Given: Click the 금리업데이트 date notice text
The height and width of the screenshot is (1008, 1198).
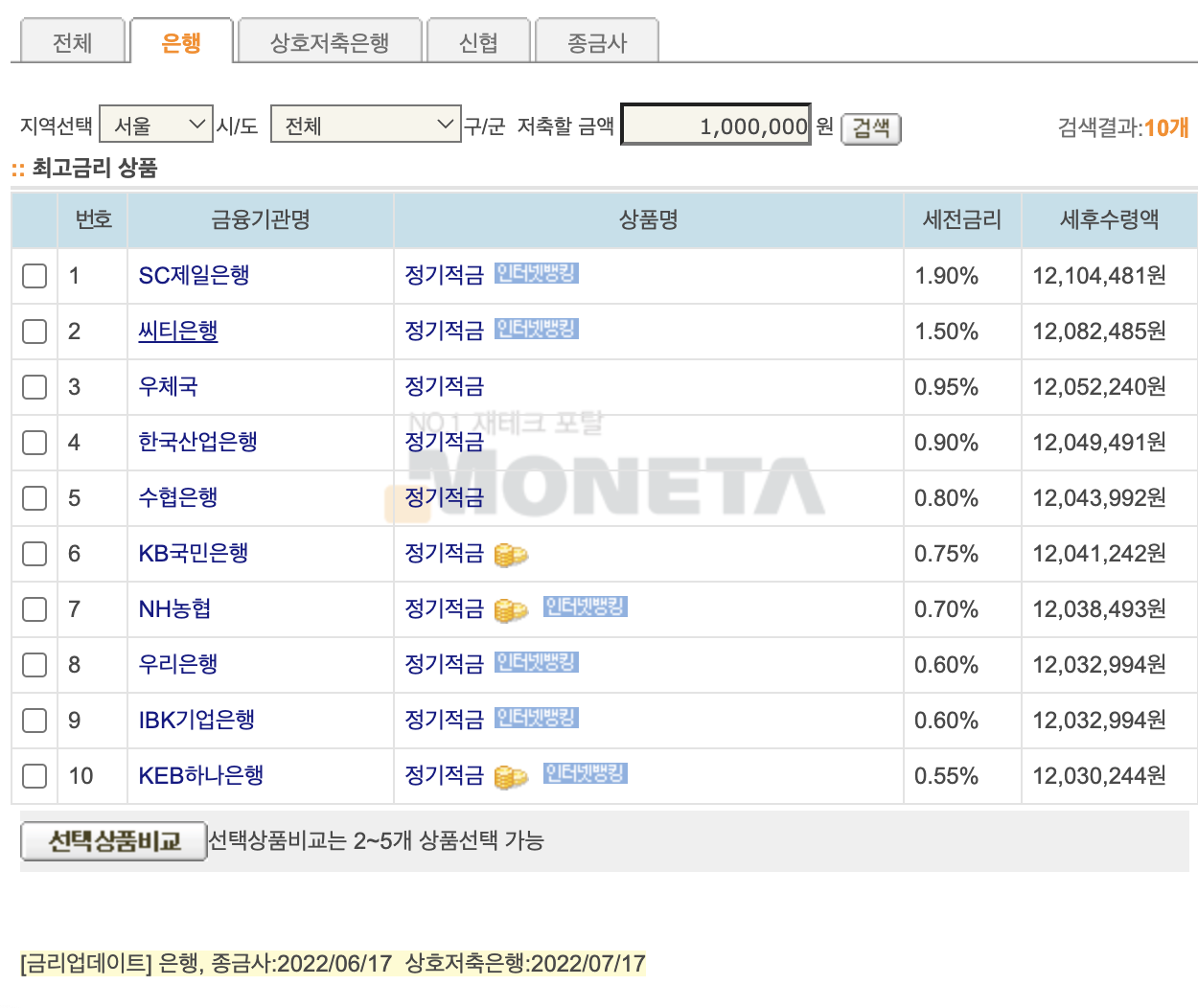Looking at the screenshot, I should [x=333, y=964].
